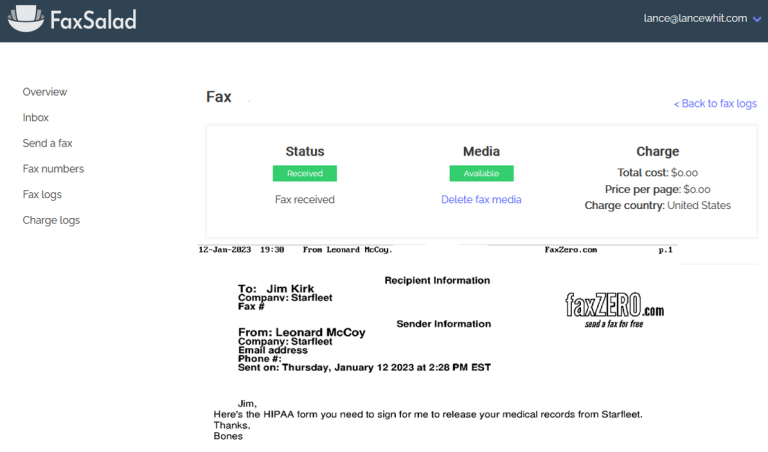This screenshot has width=768, height=452.
Task: Click the green Available media badge
Action: pos(481,173)
